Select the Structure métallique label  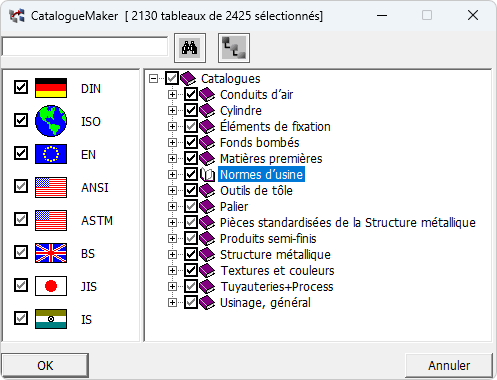pyautogui.click(x=275, y=255)
